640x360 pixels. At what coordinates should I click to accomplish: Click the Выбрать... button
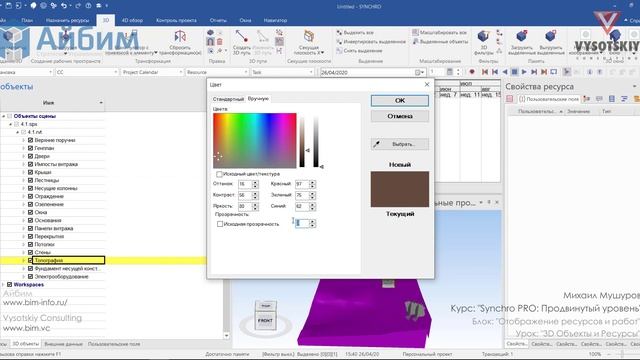click(x=400, y=144)
